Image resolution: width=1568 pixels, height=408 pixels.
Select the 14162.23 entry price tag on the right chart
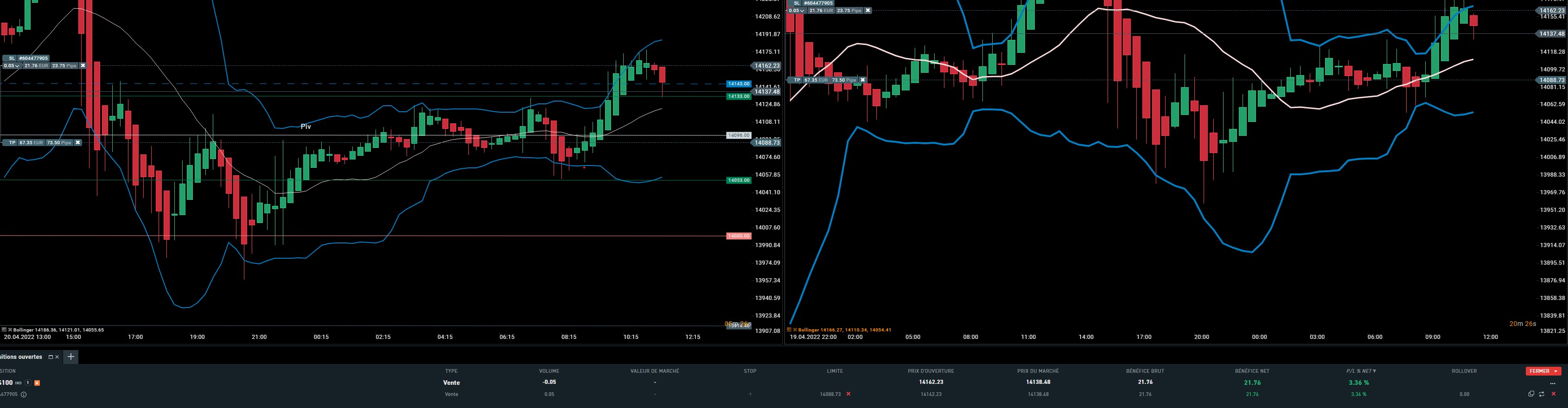click(x=1551, y=10)
